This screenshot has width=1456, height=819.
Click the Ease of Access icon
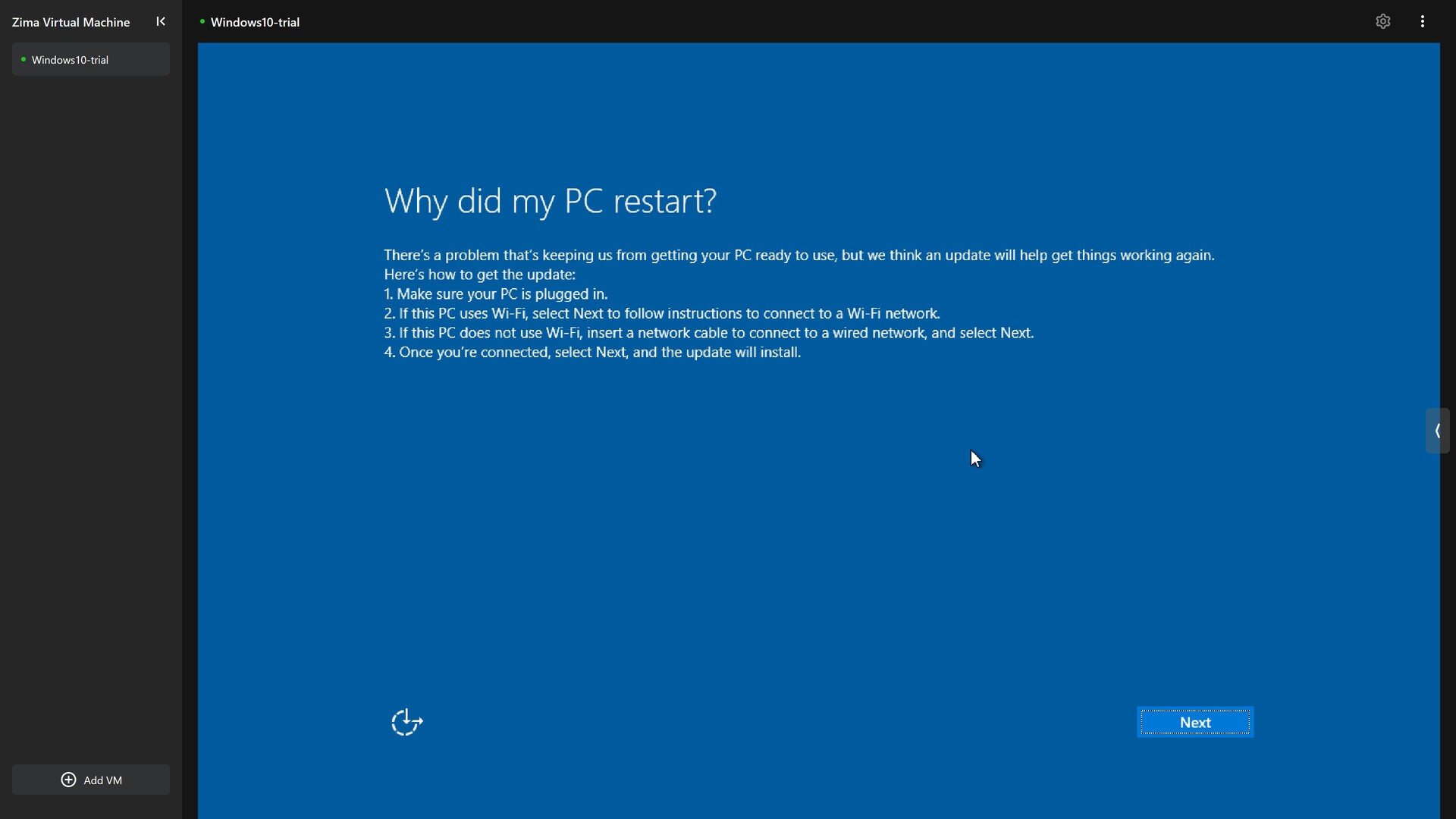tap(407, 722)
